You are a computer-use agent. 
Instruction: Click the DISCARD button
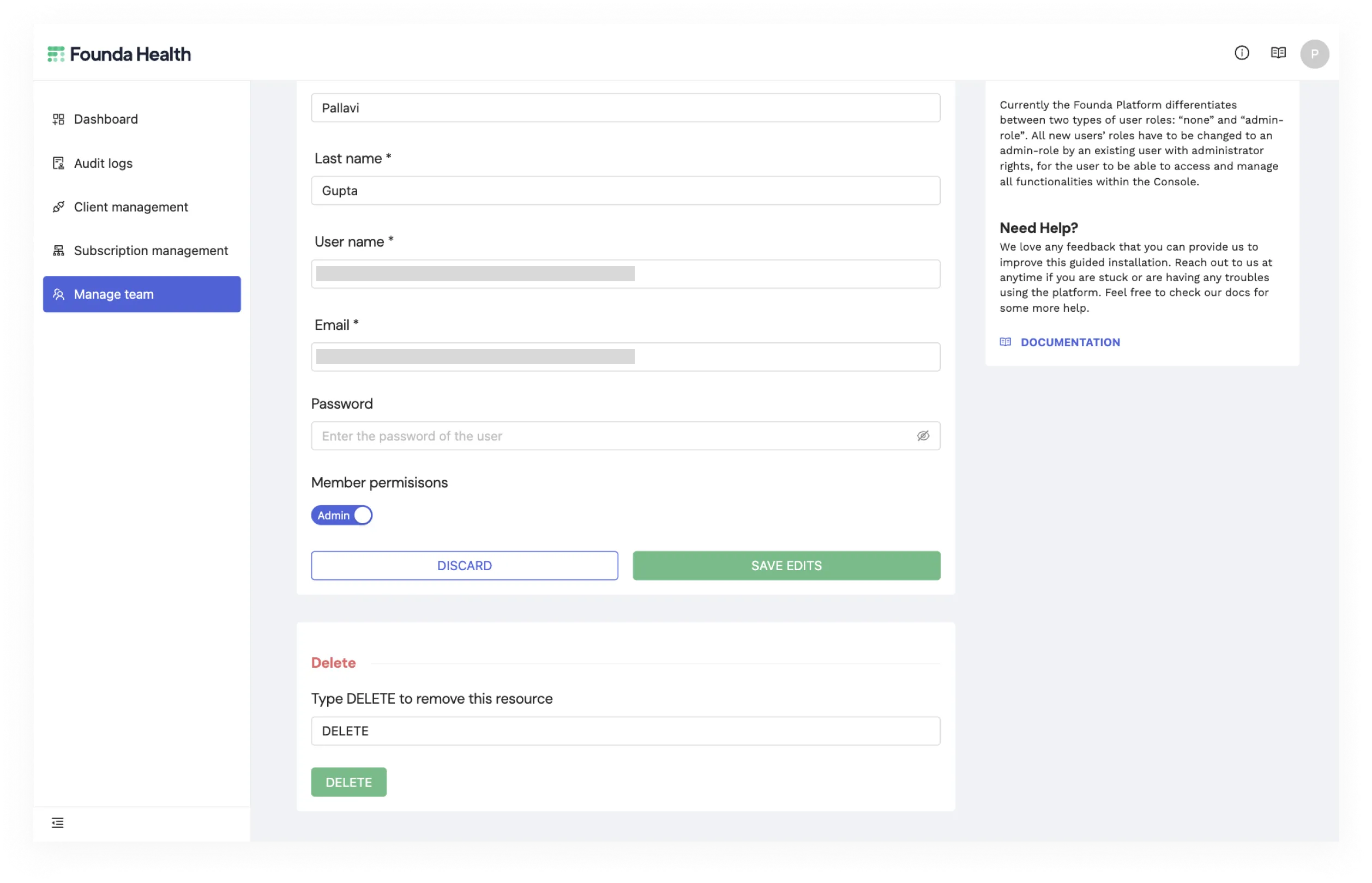click(464, 565)
